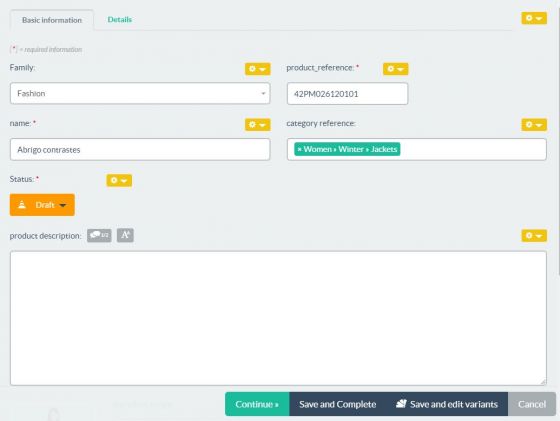The height and width of the screenshot is (421, 560).
Task: Click the Continue button
Action: coord(257,404)
